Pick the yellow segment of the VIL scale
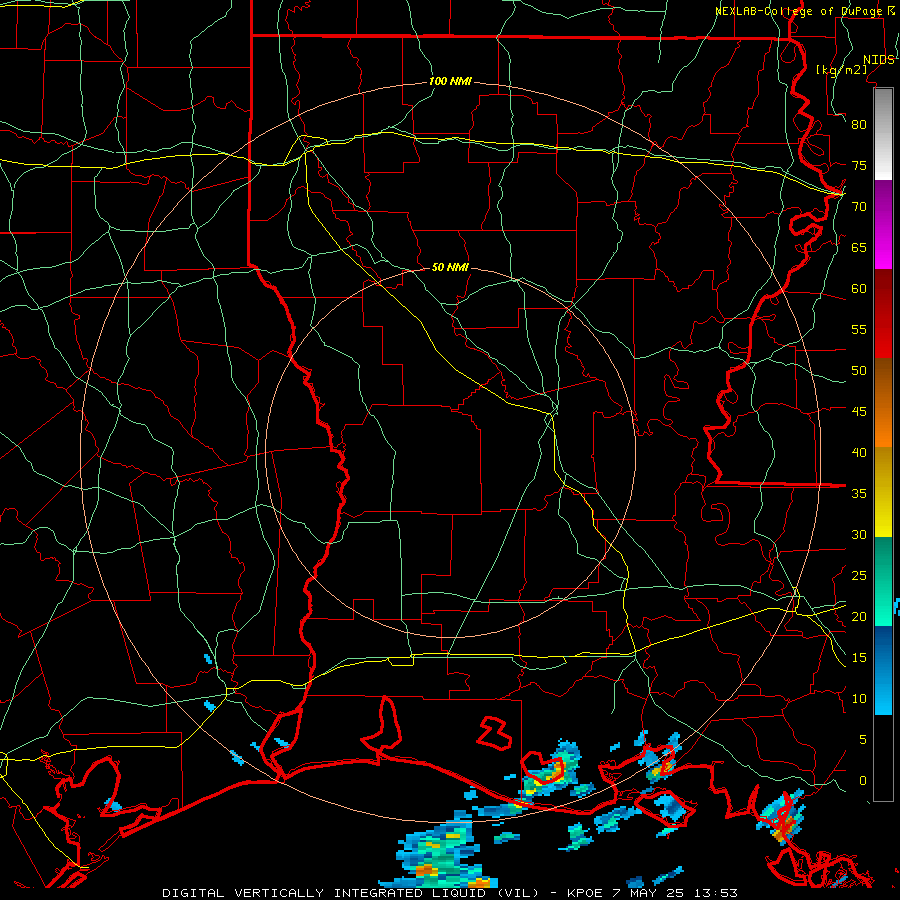 pyautogui.click(x=883, y=492)
